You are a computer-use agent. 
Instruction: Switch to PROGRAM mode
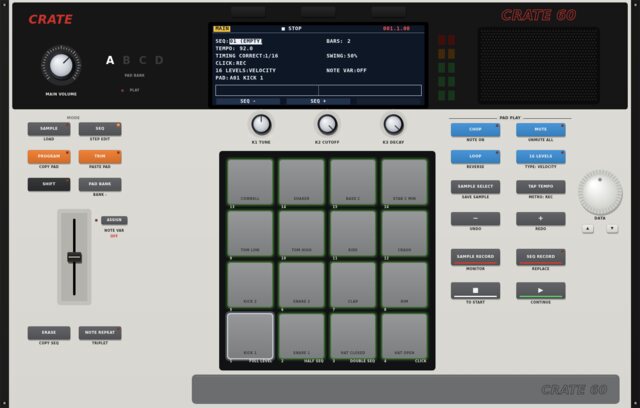pyautogui.click(x=49, y=157)
